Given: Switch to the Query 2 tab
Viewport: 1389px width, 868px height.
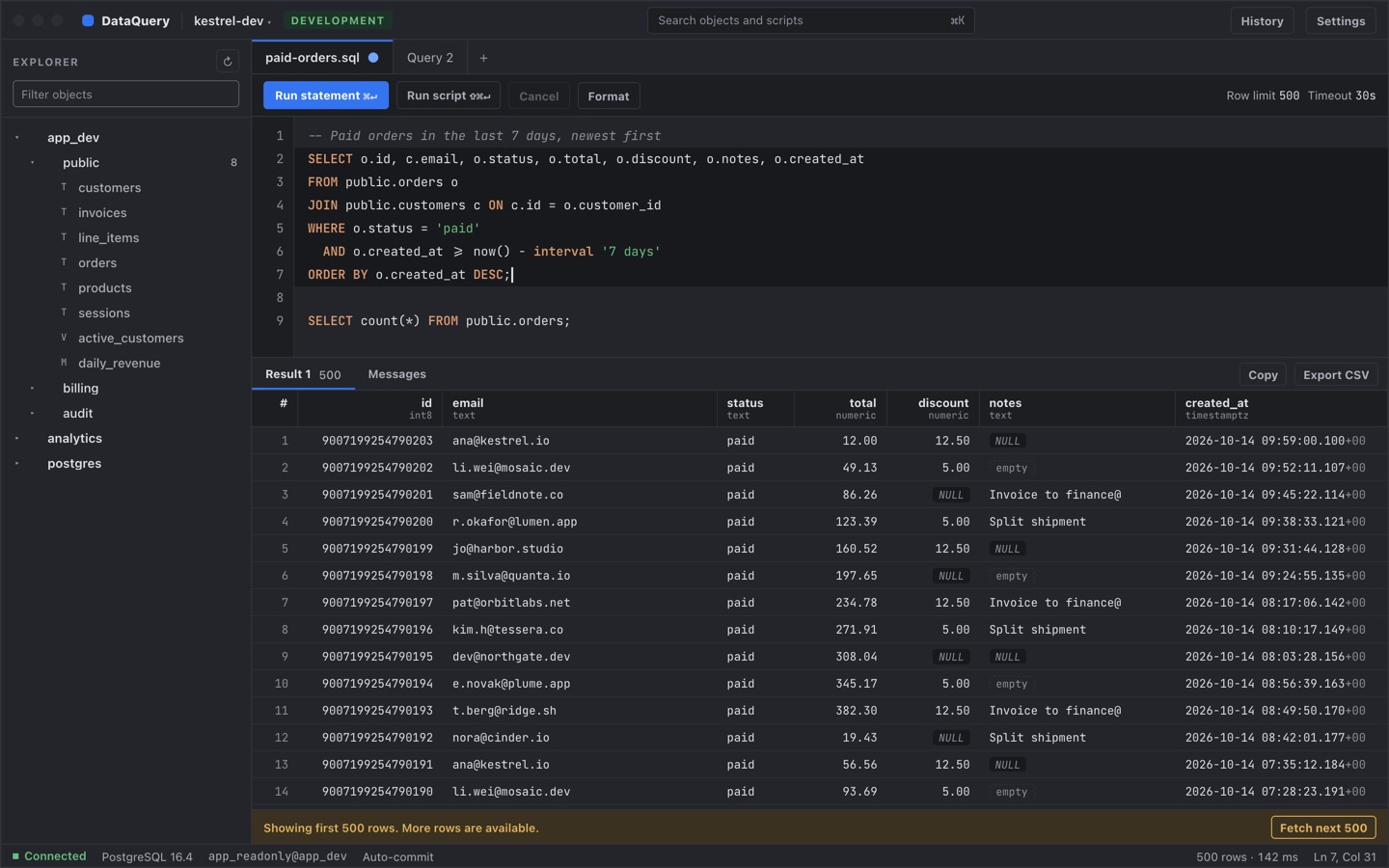Looking at the screenshot, I should pyautogui.click(x=430, y=58).
